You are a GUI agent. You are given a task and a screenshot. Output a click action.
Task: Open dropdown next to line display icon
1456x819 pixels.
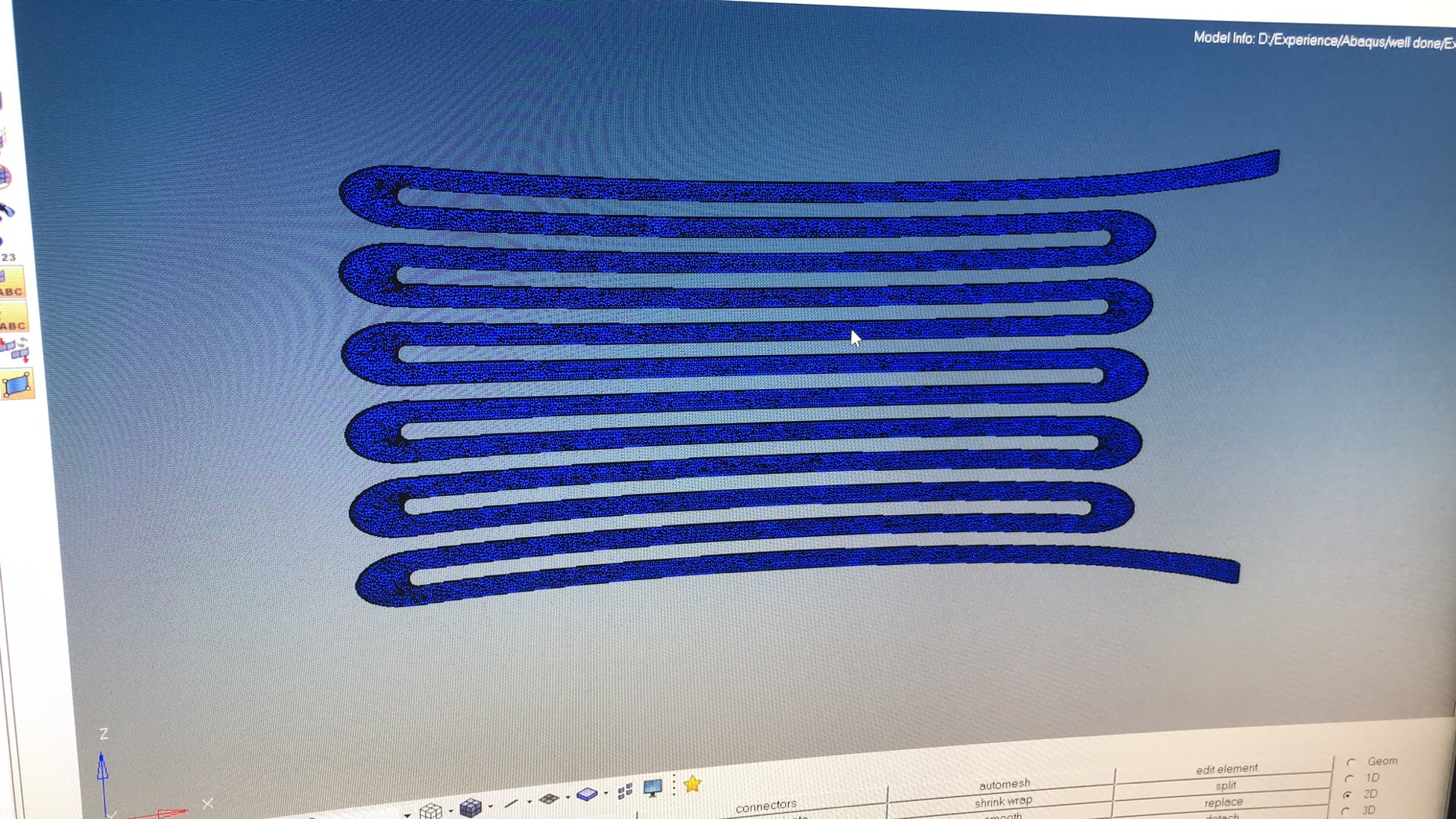coord(529,802)
